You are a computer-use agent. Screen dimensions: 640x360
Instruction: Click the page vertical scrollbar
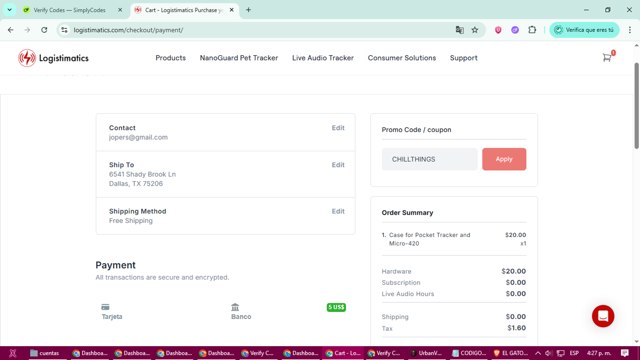pyautogui.click(x=636, y=106)
